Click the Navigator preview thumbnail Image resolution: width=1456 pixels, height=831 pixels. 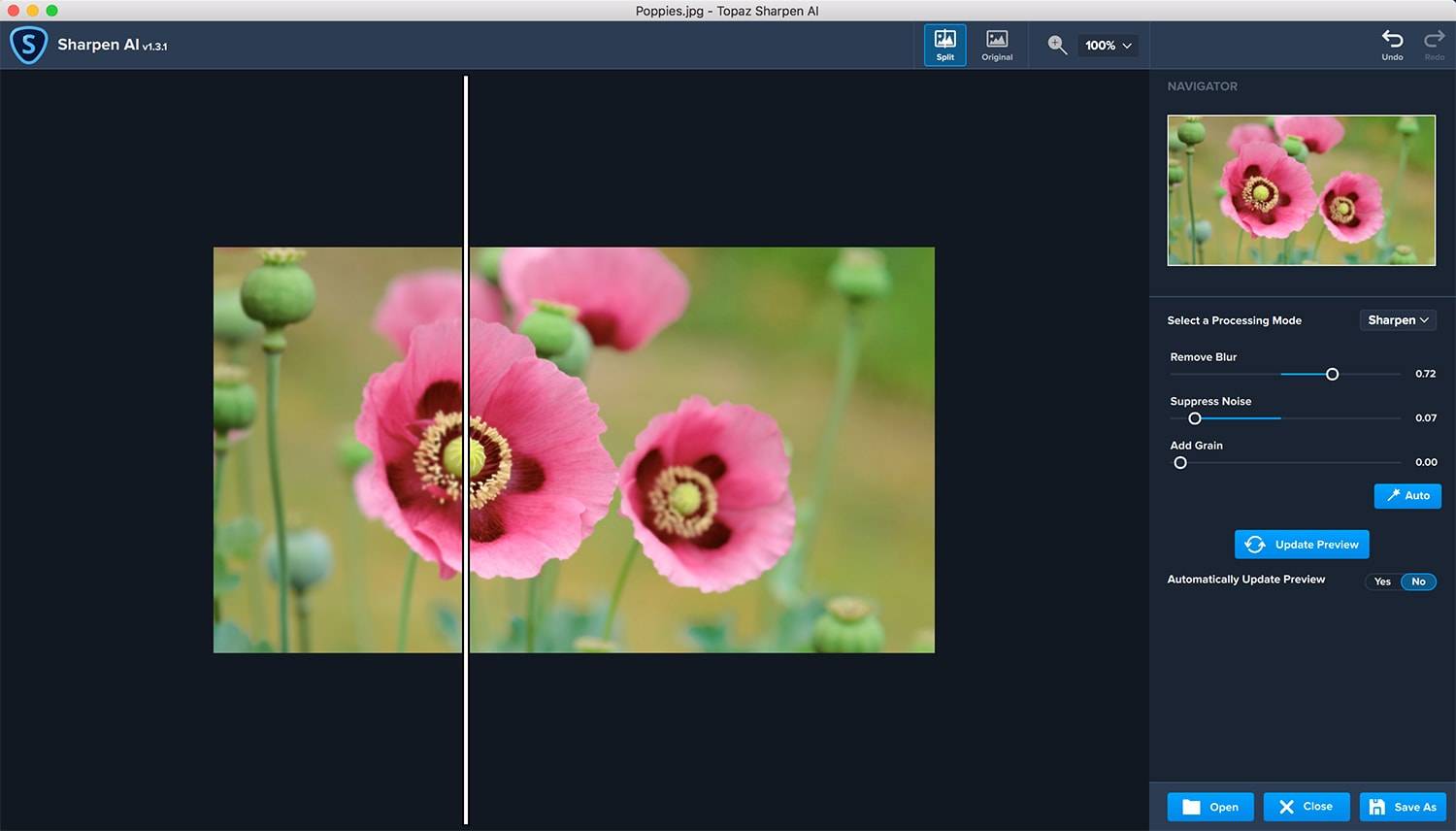point(1301,190)
